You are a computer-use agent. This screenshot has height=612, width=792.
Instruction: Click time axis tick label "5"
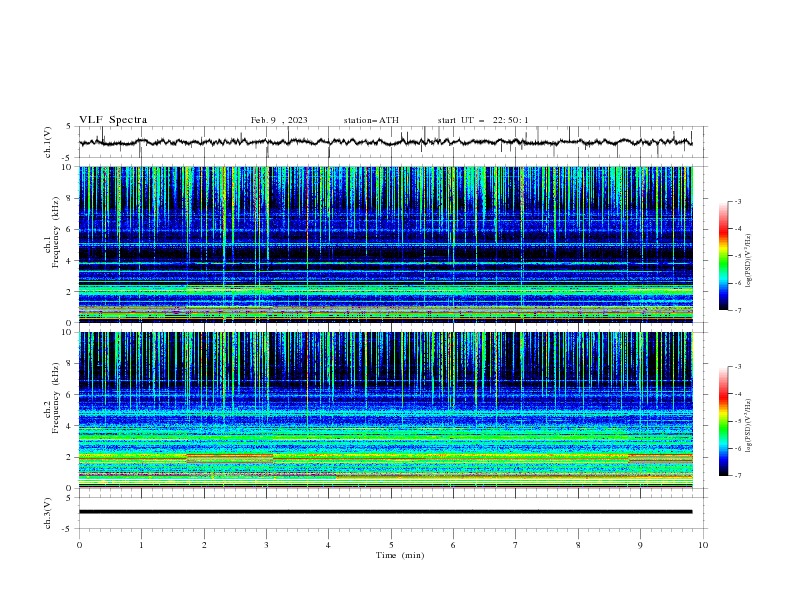point(391,545)
